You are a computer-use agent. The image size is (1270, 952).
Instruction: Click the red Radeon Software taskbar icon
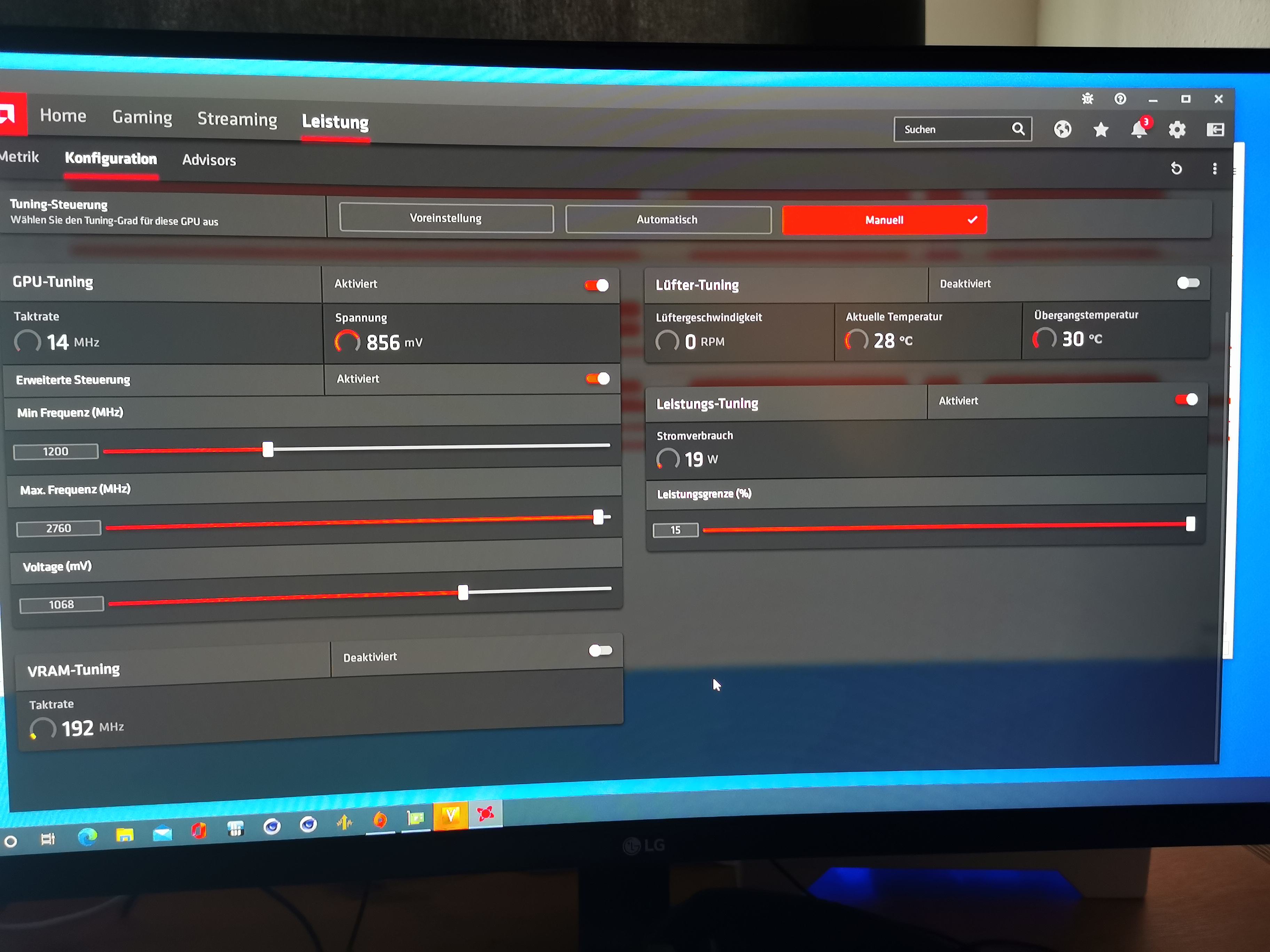[x=486, y=814]
